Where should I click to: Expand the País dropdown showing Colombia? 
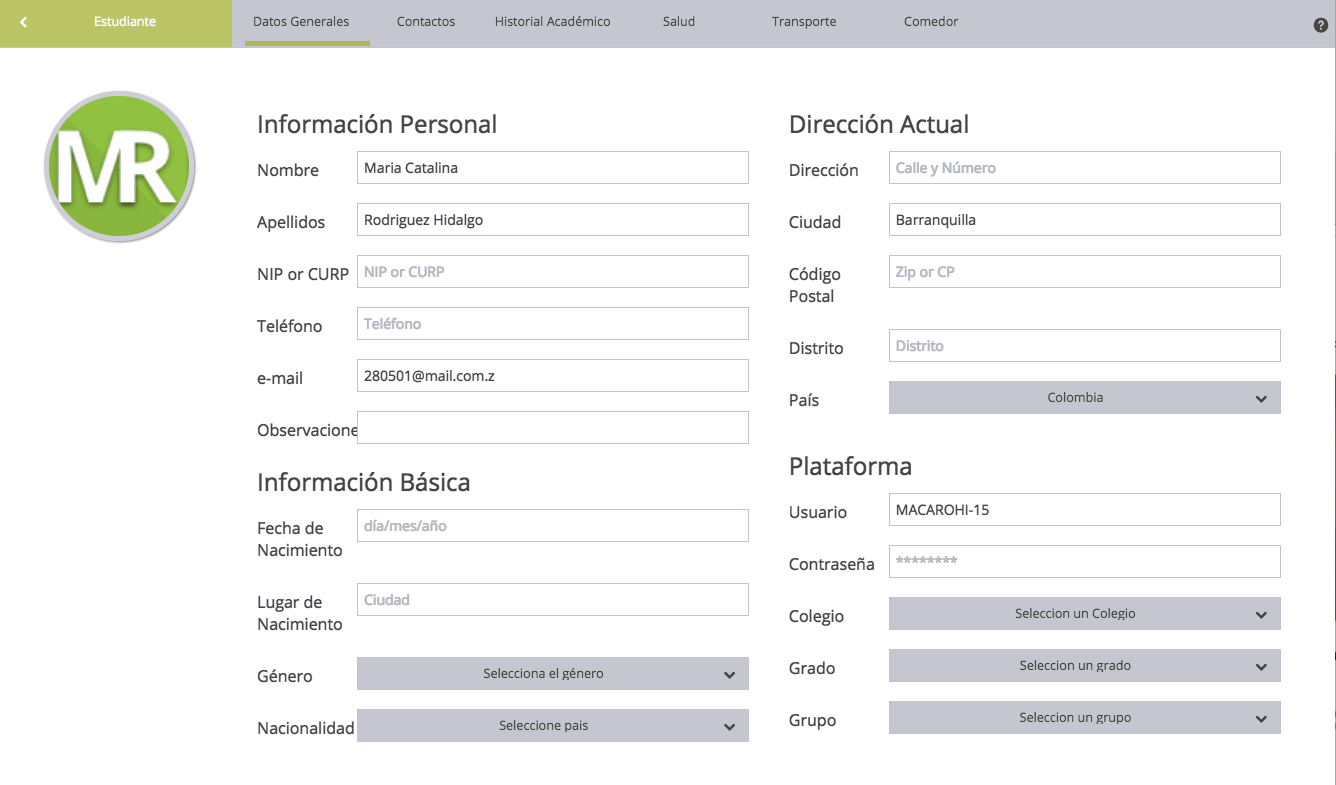[1084, 397]
